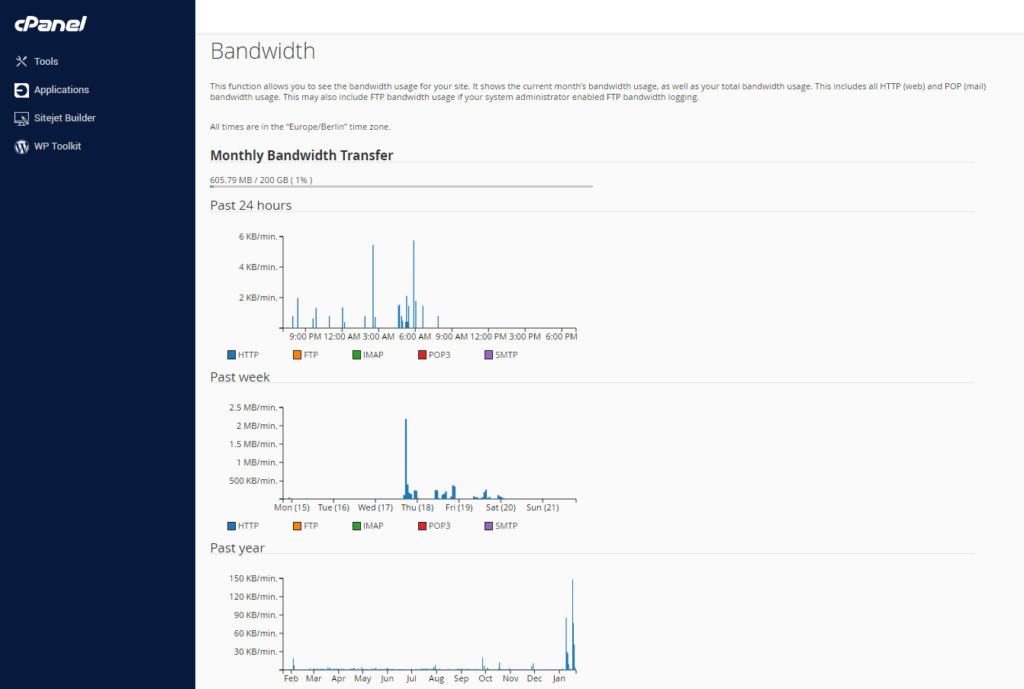This screenshot has width=1024, height=689.
Task: Click the Sun (21) axis label
Action: click(543, 507)
